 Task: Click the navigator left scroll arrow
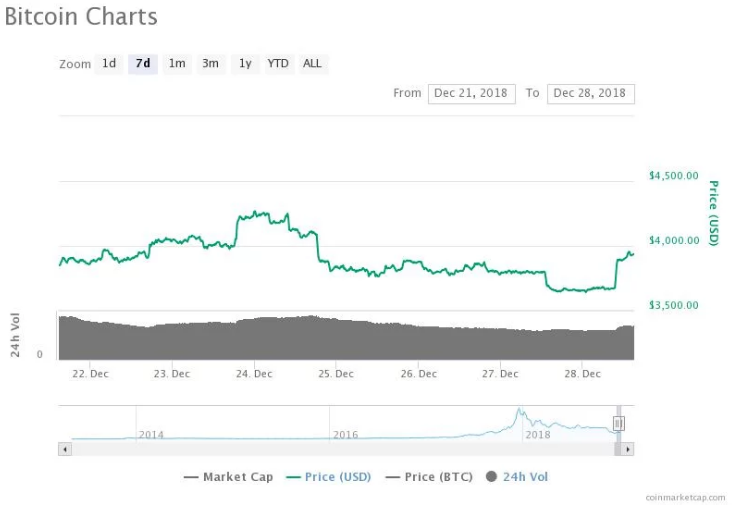point(65,449)
